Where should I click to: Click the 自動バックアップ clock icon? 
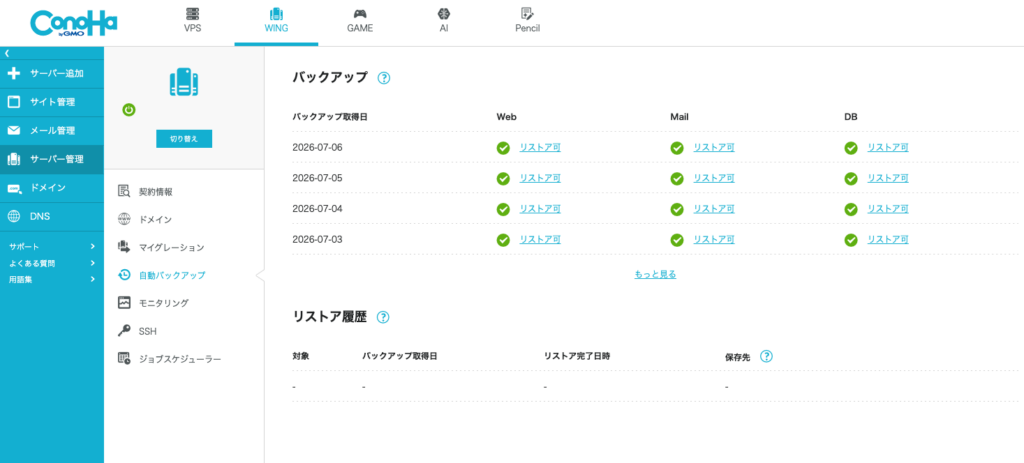click(x=124, y=275)
